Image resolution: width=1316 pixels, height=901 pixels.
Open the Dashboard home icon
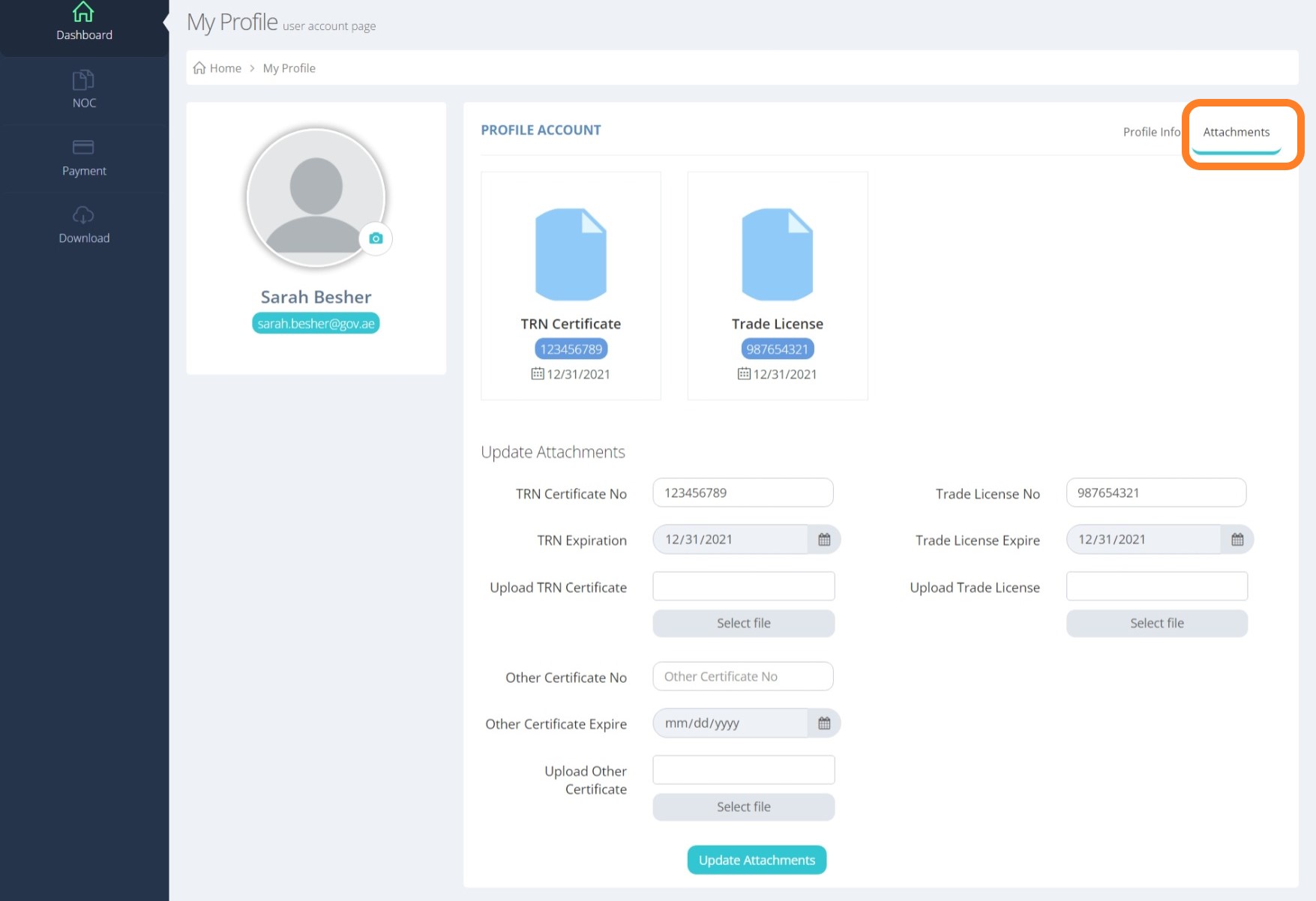point(83,12)
